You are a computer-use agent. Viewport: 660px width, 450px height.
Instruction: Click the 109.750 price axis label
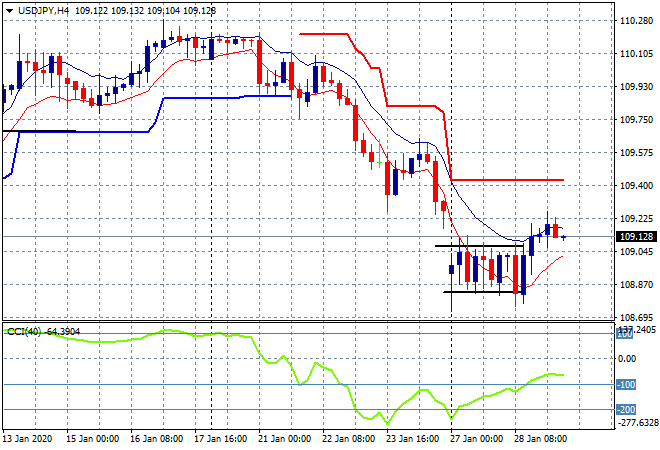[x=636, y=120]
